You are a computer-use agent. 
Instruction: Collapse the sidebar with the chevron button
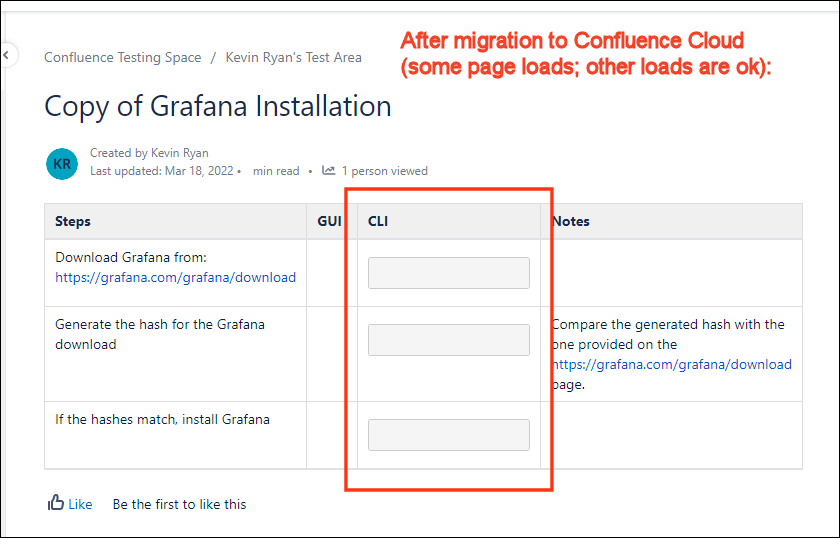pos(7,55)
